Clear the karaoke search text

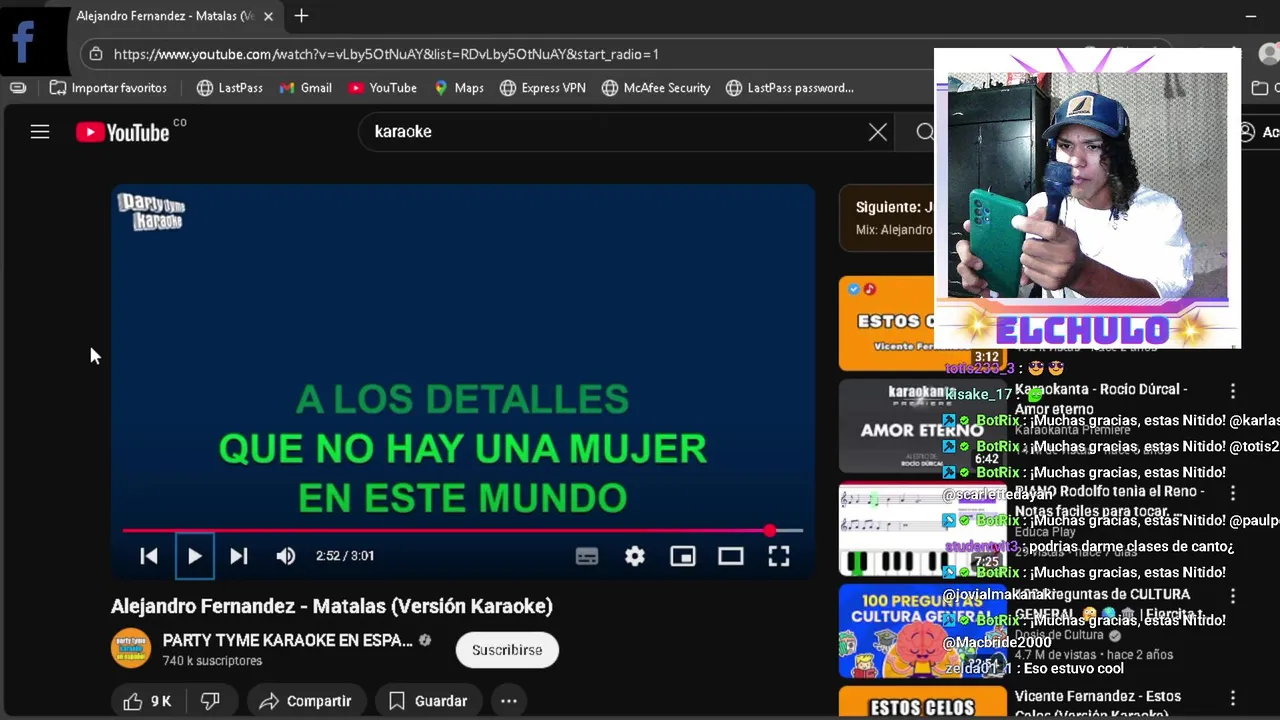click(877, 132)
